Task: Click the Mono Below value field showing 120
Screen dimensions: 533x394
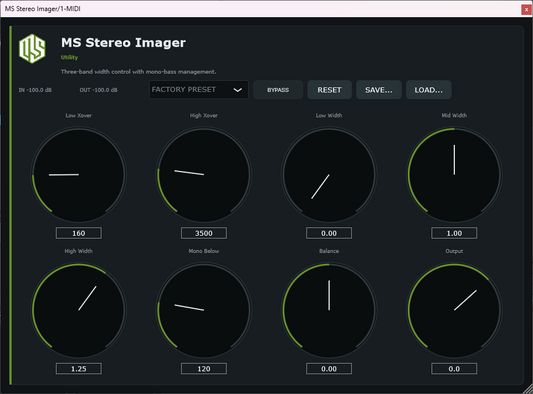Action: [x=204, y=369]
